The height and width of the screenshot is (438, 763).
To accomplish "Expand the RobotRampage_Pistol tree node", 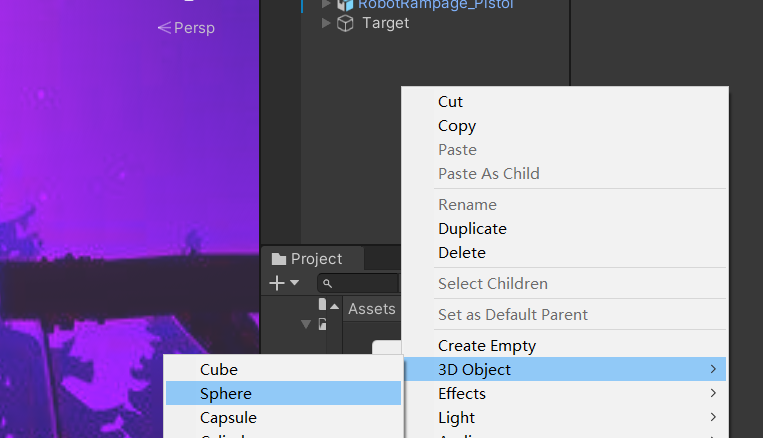I will (326, 4).
